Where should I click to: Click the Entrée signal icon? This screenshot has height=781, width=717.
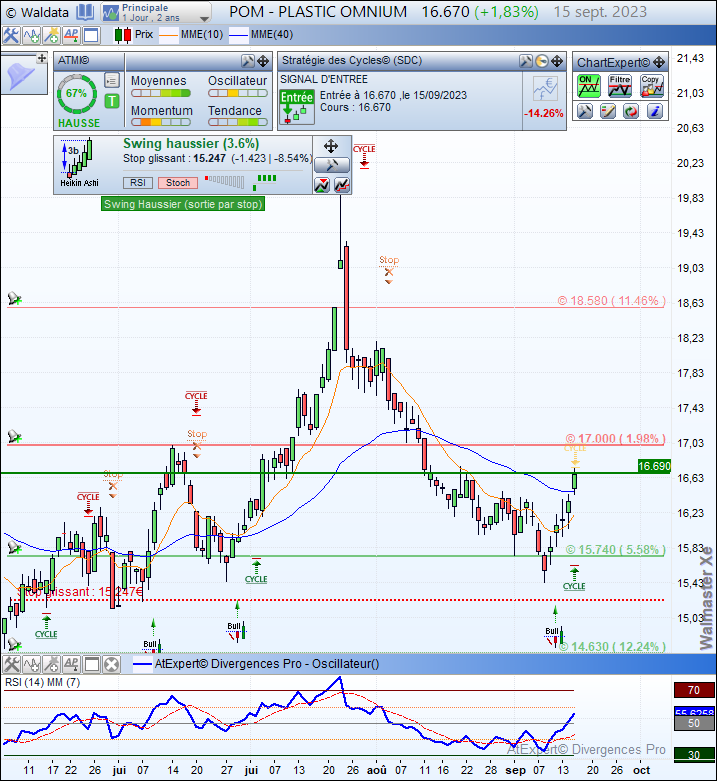[x=297, y=107]
